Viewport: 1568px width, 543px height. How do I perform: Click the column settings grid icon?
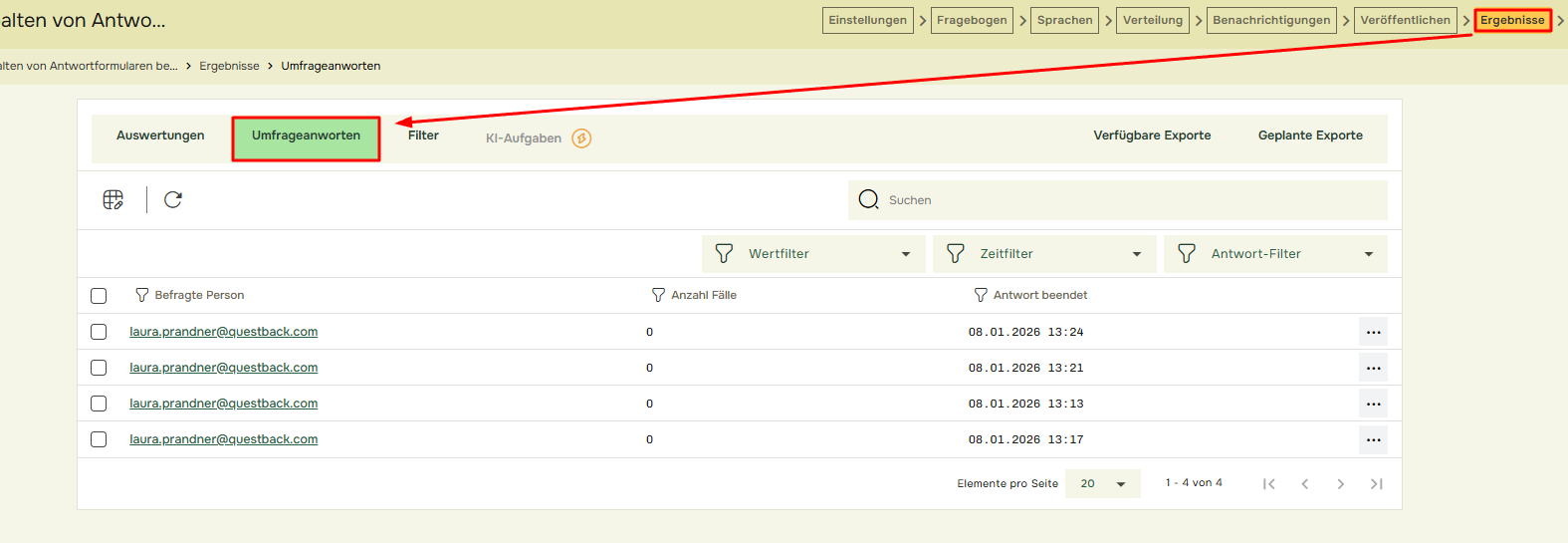(x=112, y=200)
